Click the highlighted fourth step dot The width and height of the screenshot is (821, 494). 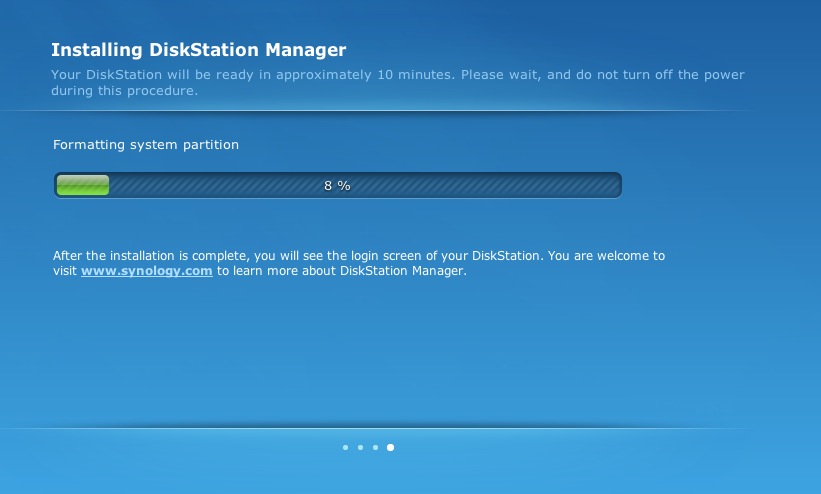[x=391, y=447]
